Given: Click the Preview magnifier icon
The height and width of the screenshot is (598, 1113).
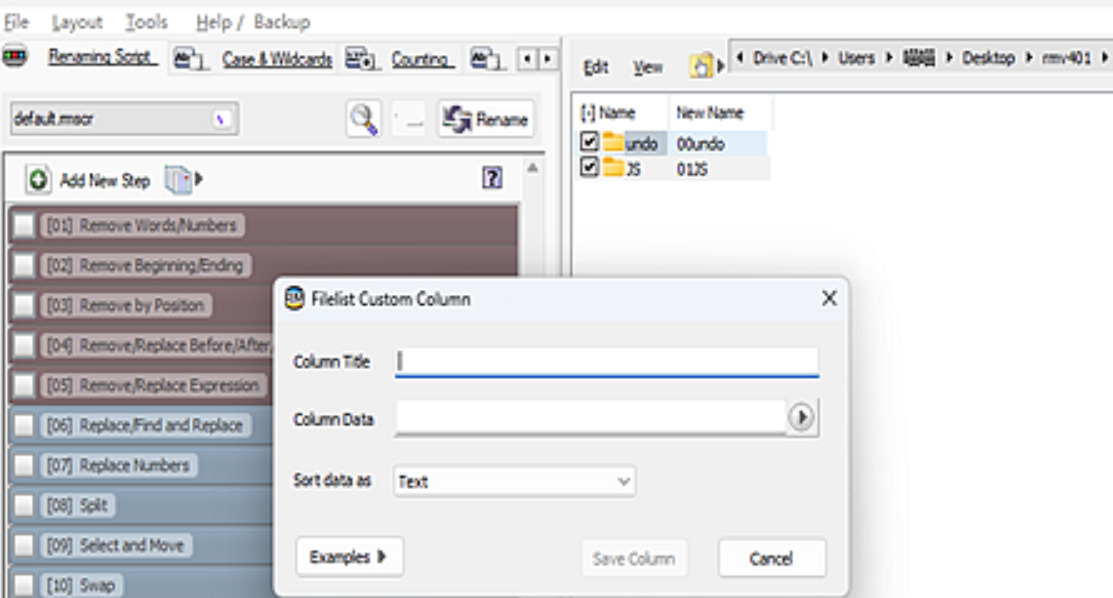Looking at the screenshot, I should (362, 119).
